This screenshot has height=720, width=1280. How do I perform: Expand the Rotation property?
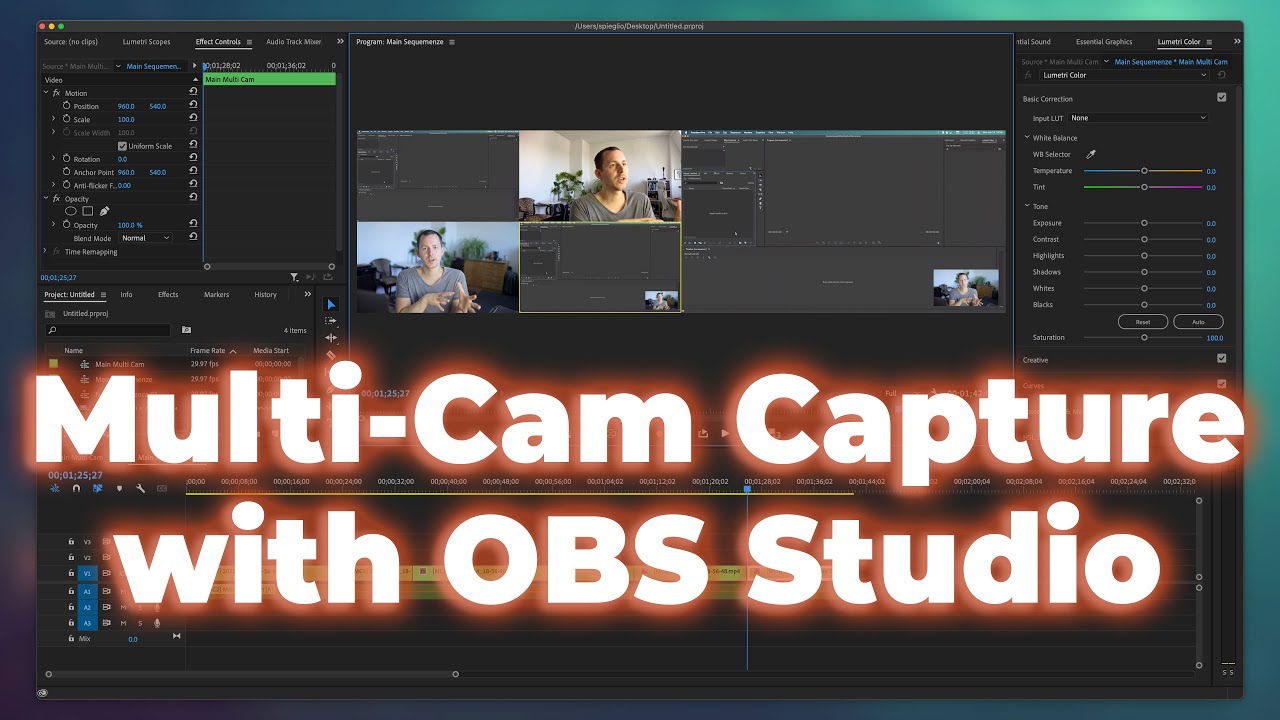[x=54, y=159]
